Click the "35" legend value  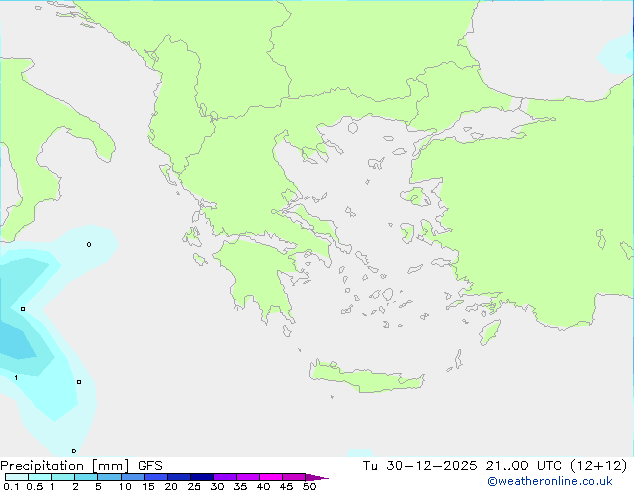240,486
